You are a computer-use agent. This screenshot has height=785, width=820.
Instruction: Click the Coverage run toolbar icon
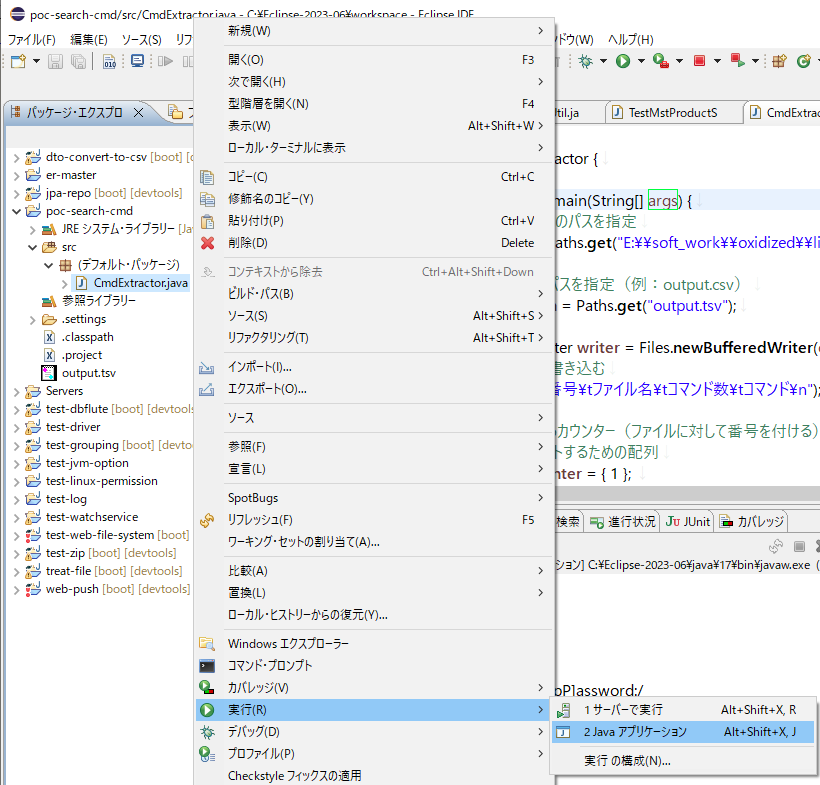(x=660, y=61)
